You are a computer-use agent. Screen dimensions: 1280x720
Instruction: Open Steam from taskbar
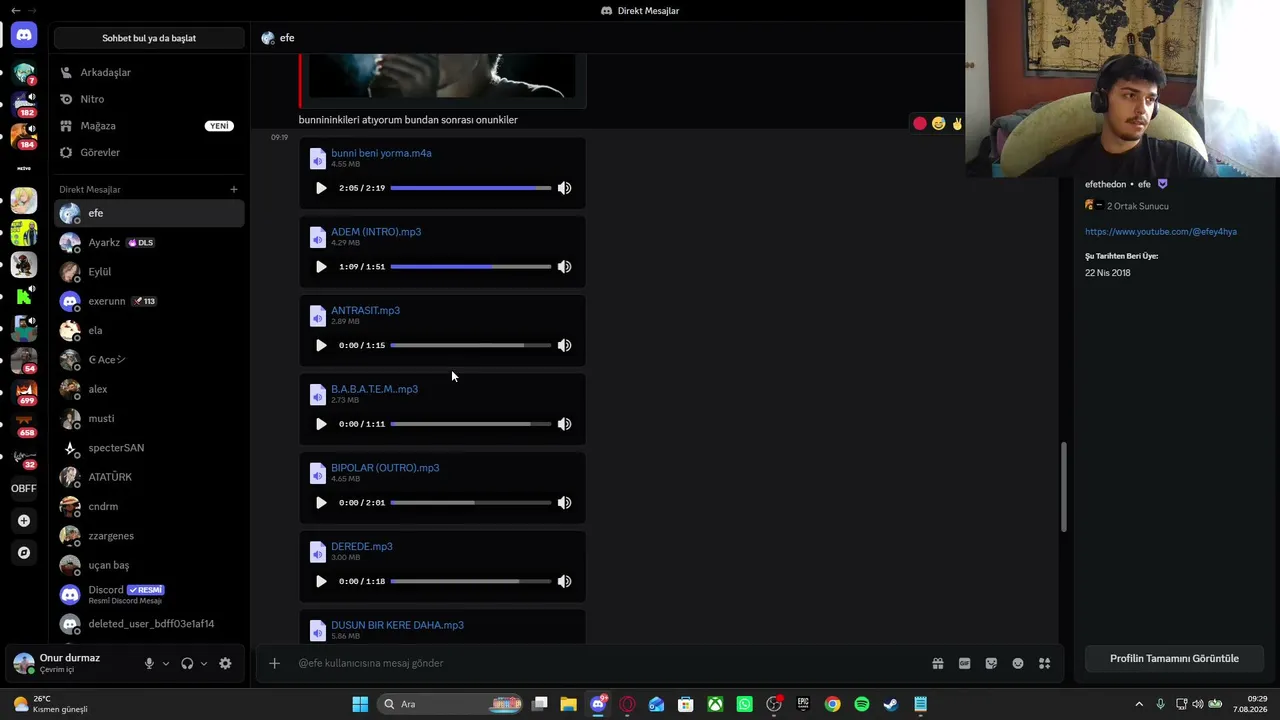coord(891,704)
